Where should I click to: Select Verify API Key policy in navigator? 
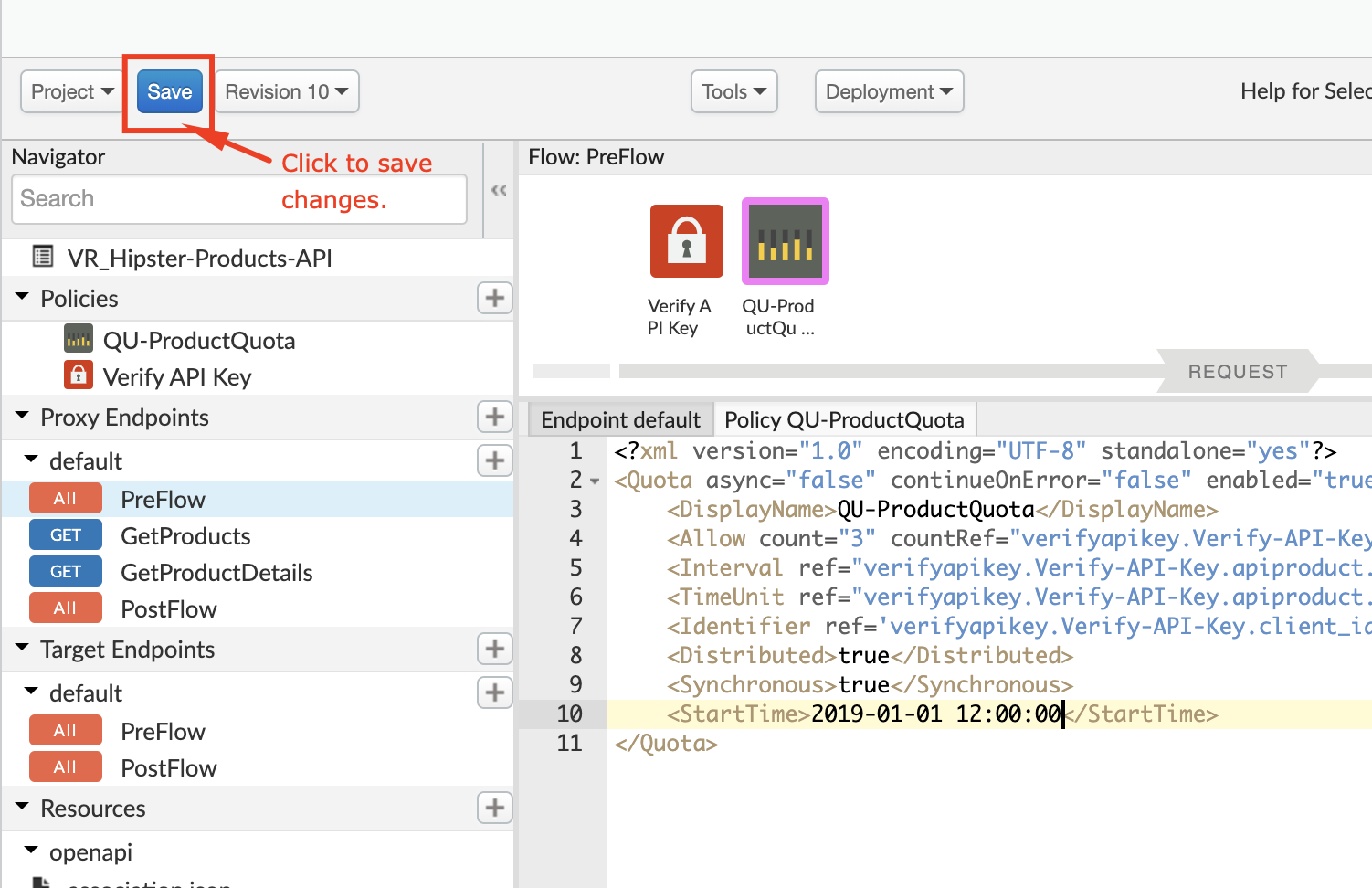pos(177,377)
